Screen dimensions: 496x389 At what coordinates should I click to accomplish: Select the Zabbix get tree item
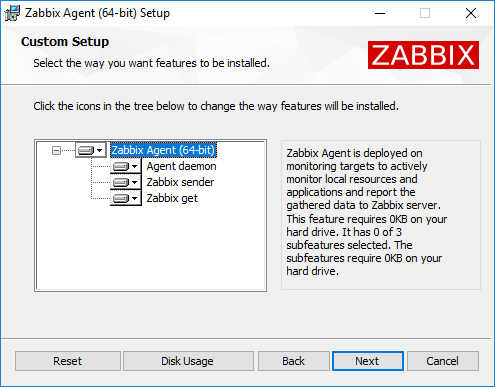pos(172,198)
